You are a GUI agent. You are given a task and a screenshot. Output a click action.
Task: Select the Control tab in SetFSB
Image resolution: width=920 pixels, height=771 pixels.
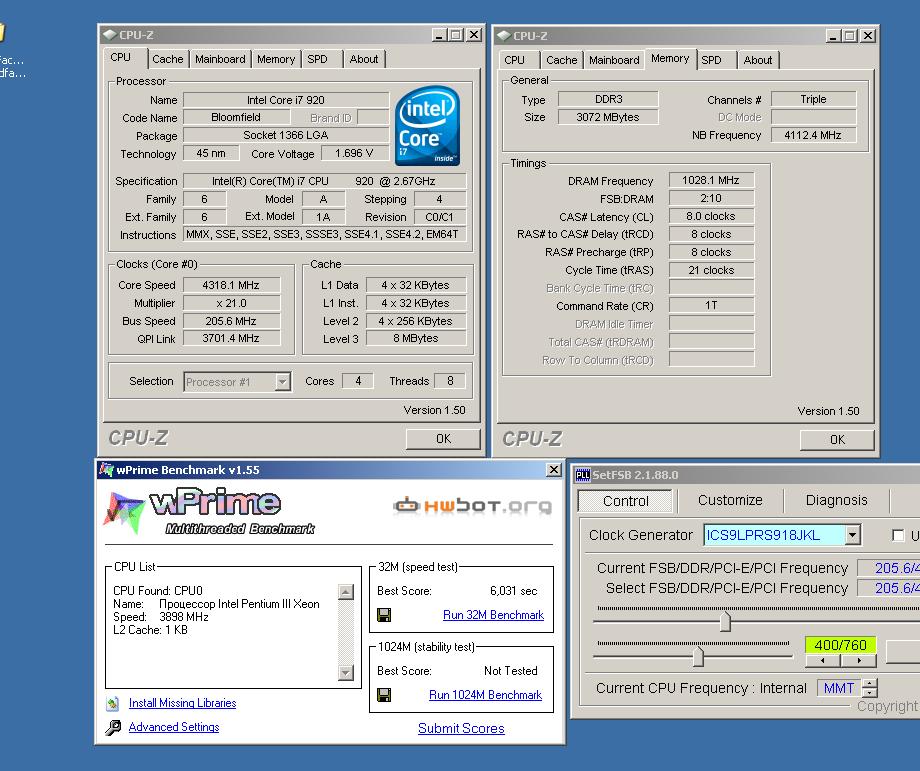click(x=625, y=501)
